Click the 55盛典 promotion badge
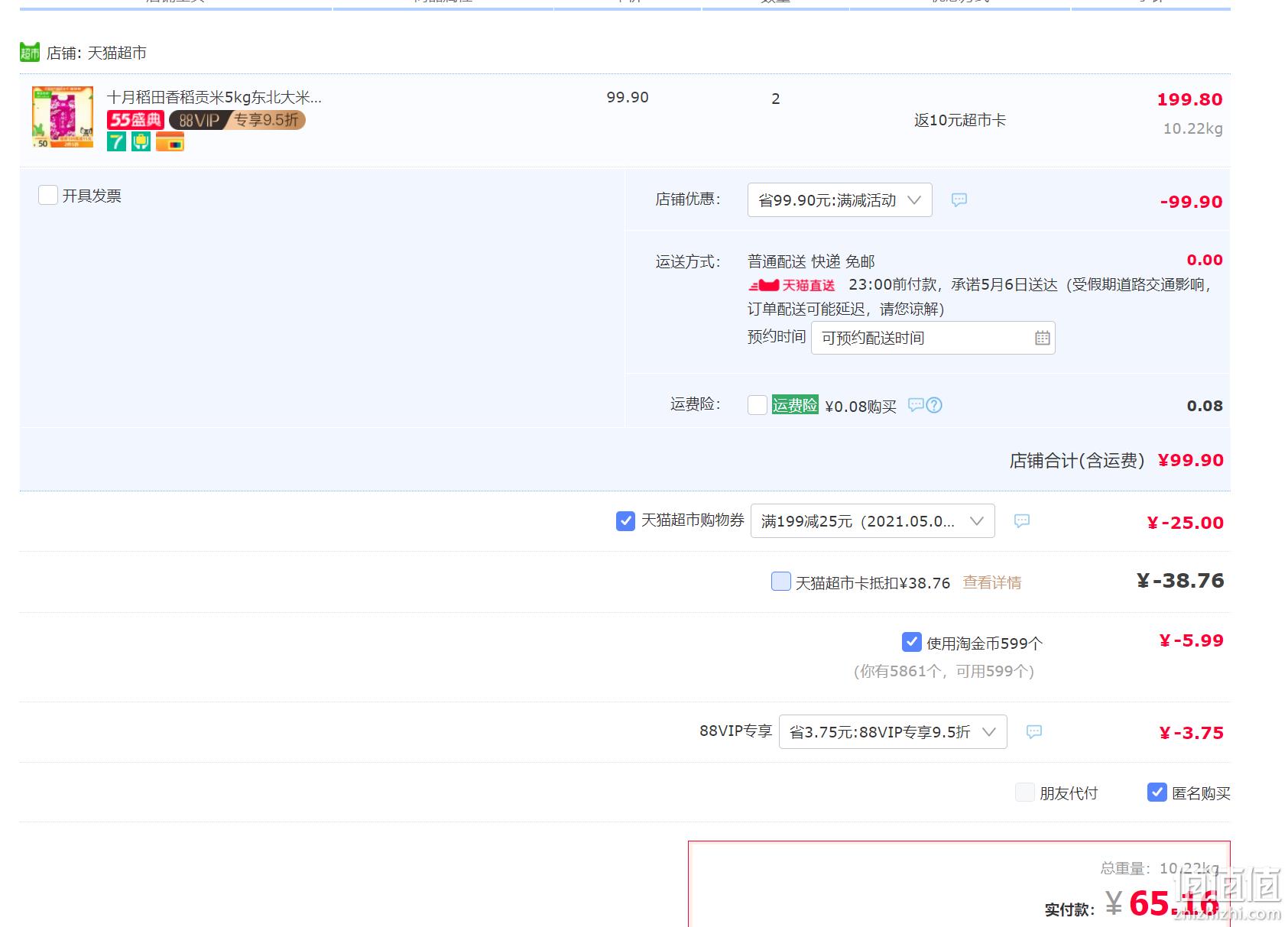 click(x=135, y=120)
